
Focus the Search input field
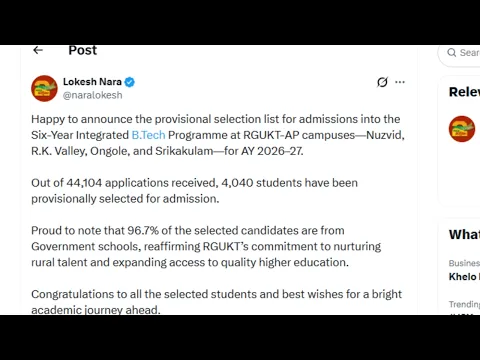click(x=459, y=53)
